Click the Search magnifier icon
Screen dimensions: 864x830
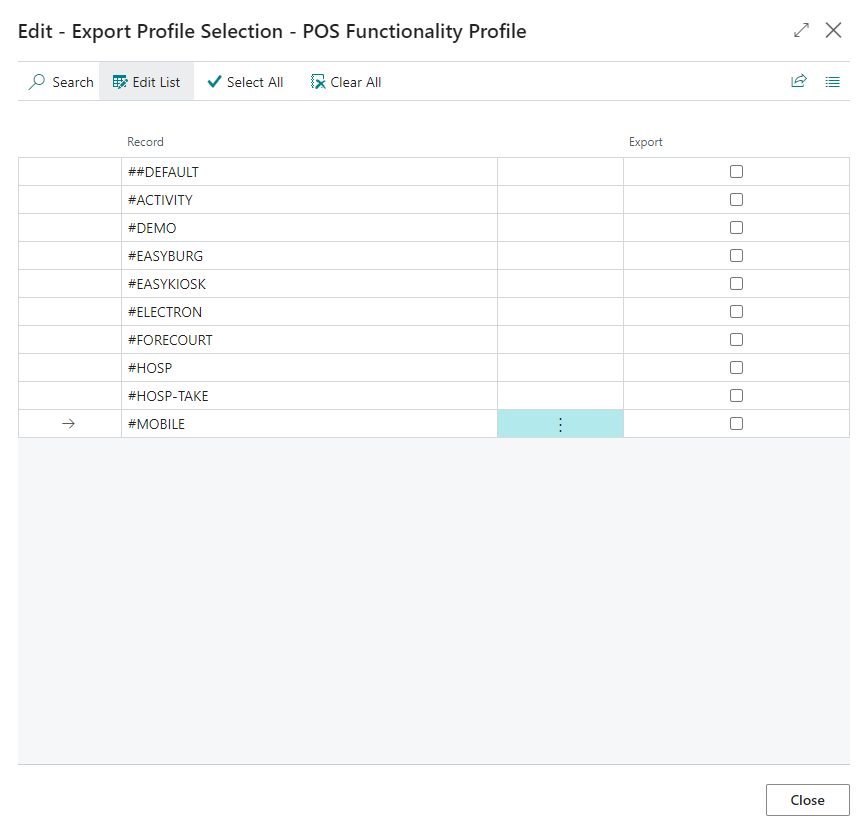pyautogui.click(x=37, y=82)
